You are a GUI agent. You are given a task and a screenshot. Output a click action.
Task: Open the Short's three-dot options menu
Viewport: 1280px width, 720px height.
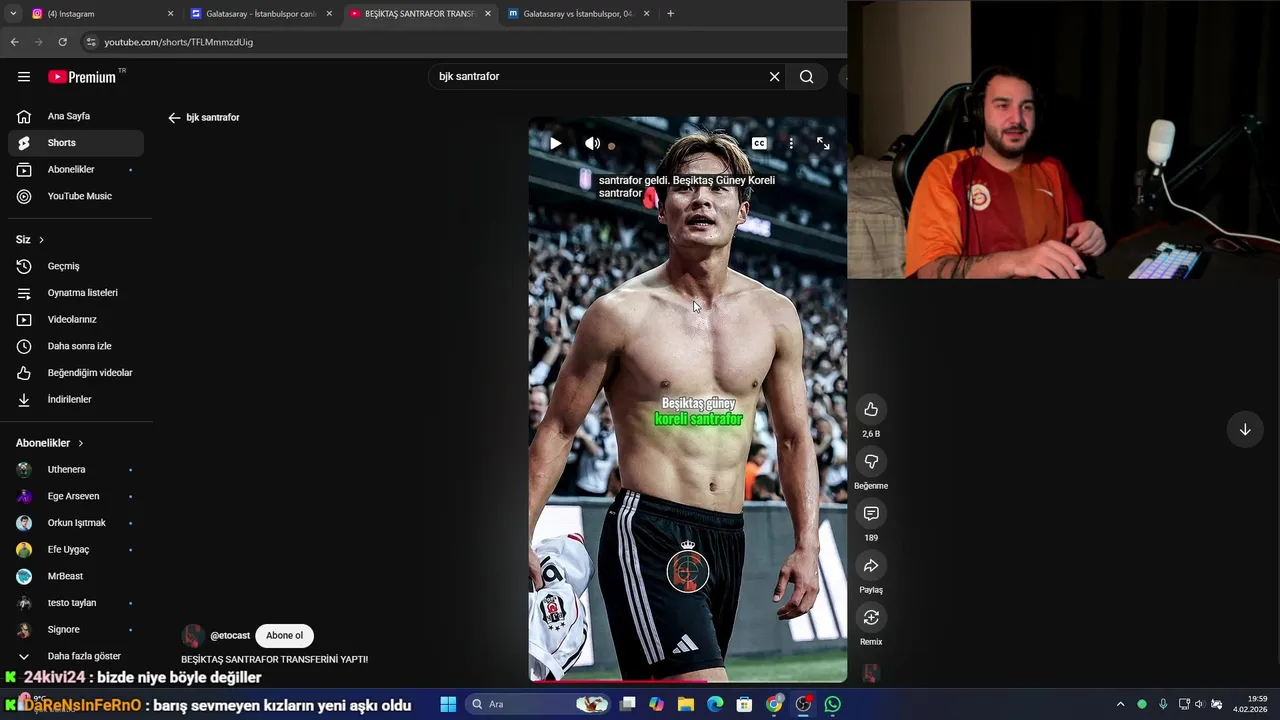click(x=791, y=144)
